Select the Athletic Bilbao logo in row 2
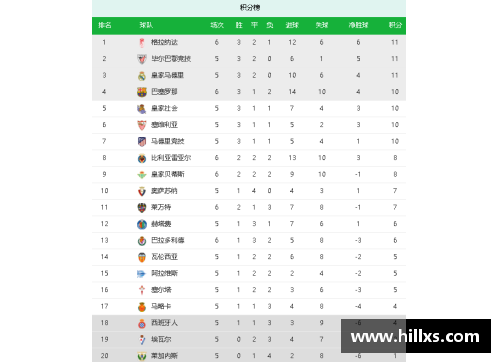 pyautogui.click(x=142, y=59)
